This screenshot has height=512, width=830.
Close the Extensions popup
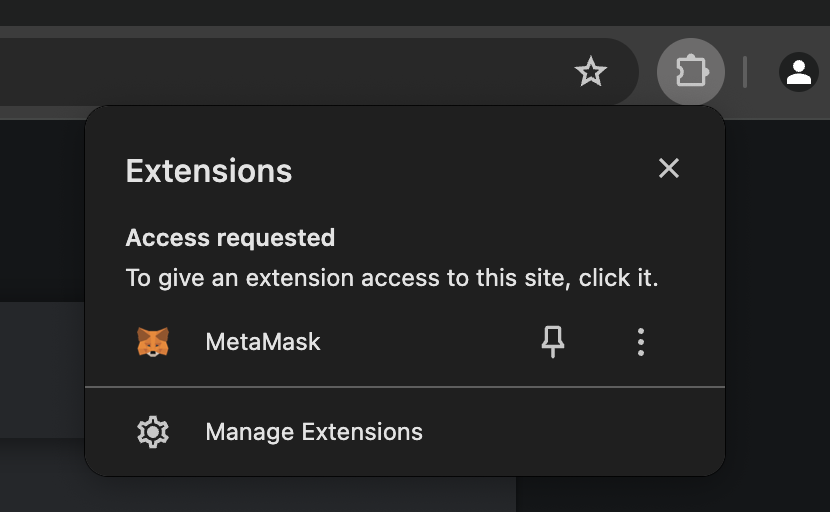669,168
